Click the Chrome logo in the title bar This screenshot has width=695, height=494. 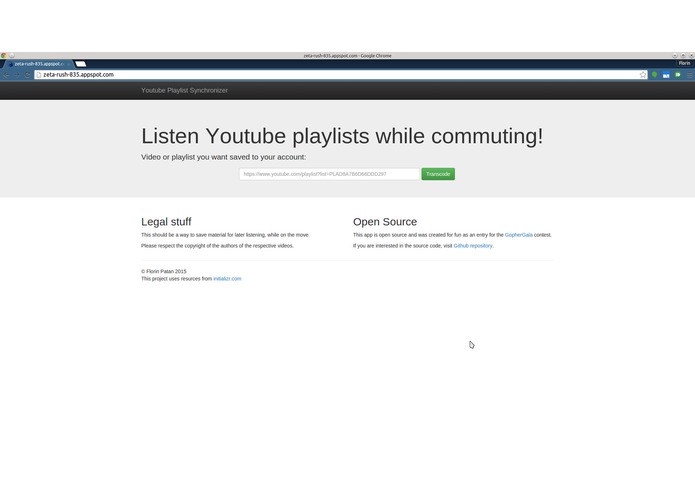pyautogui.click(x=4, y=55)
